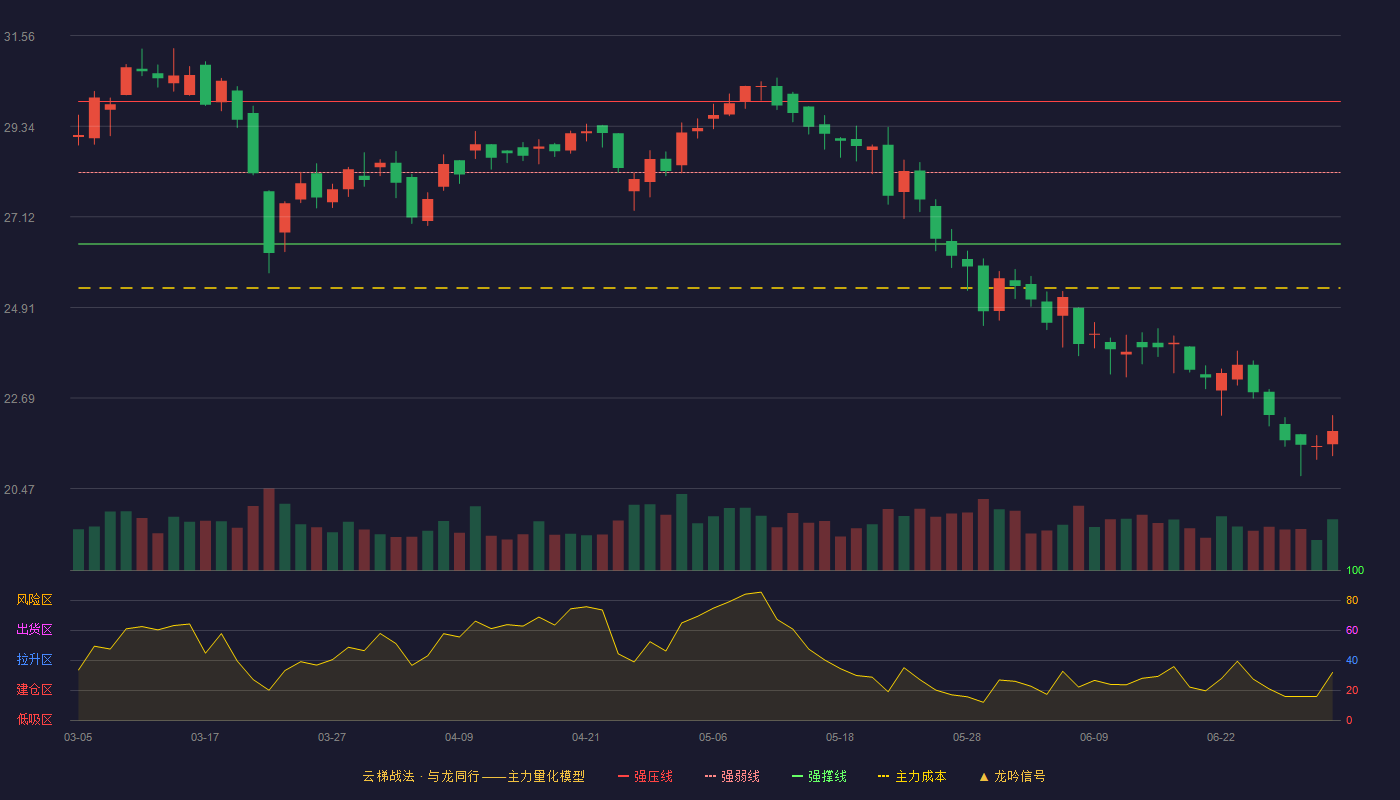Image resolution: width=1400 pixels, height=800 pixels.
Task: Click the 04-09 date axis label
Action: 459,737
